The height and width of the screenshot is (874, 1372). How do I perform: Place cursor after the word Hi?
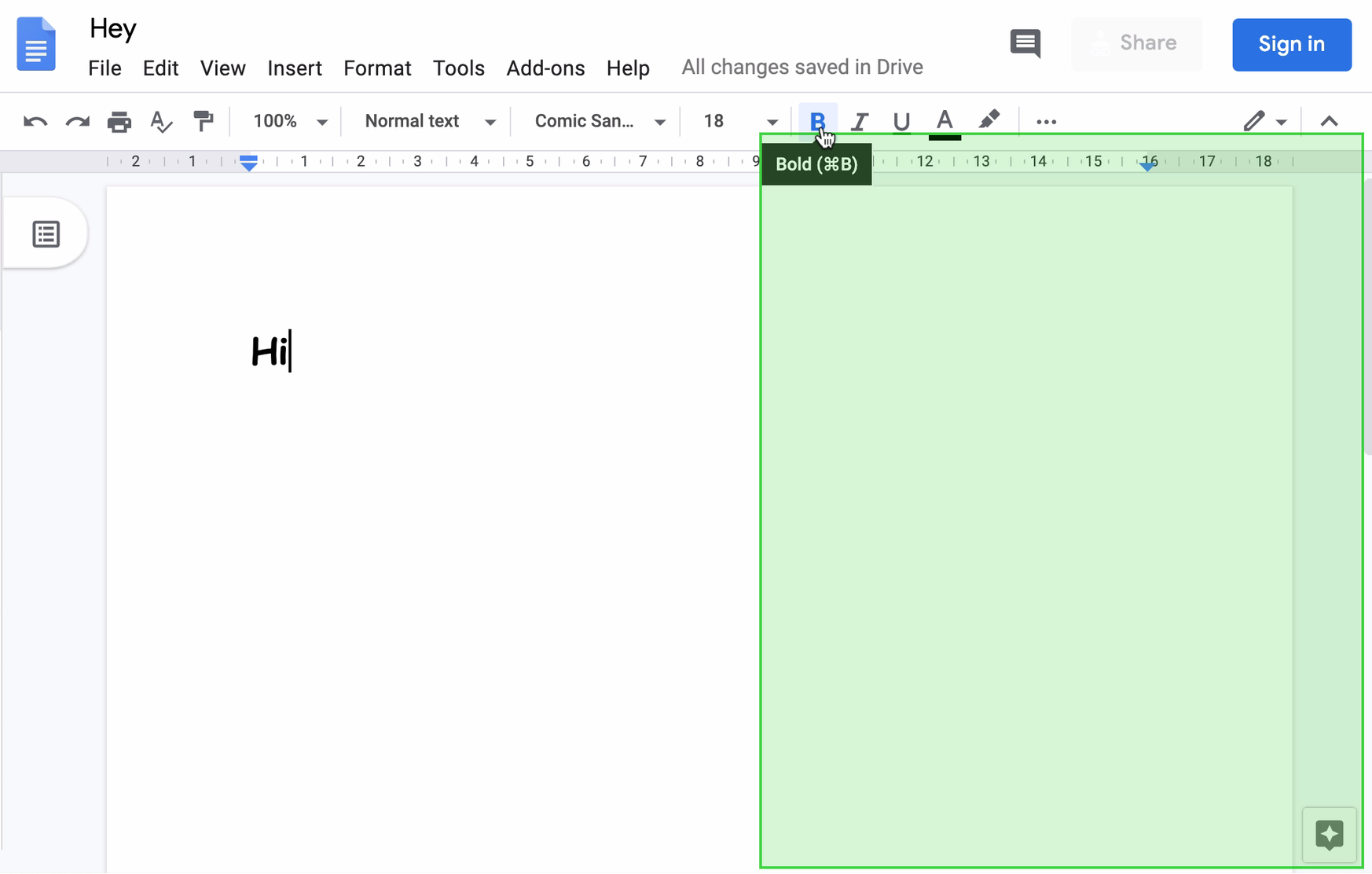click(290, 351)
